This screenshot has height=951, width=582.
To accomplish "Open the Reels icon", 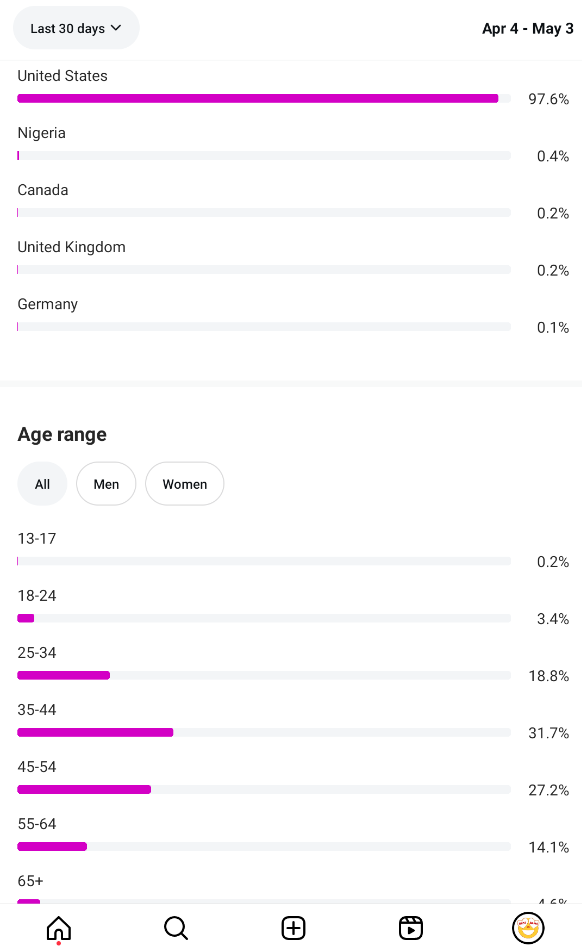I will [x=410, y=928].
